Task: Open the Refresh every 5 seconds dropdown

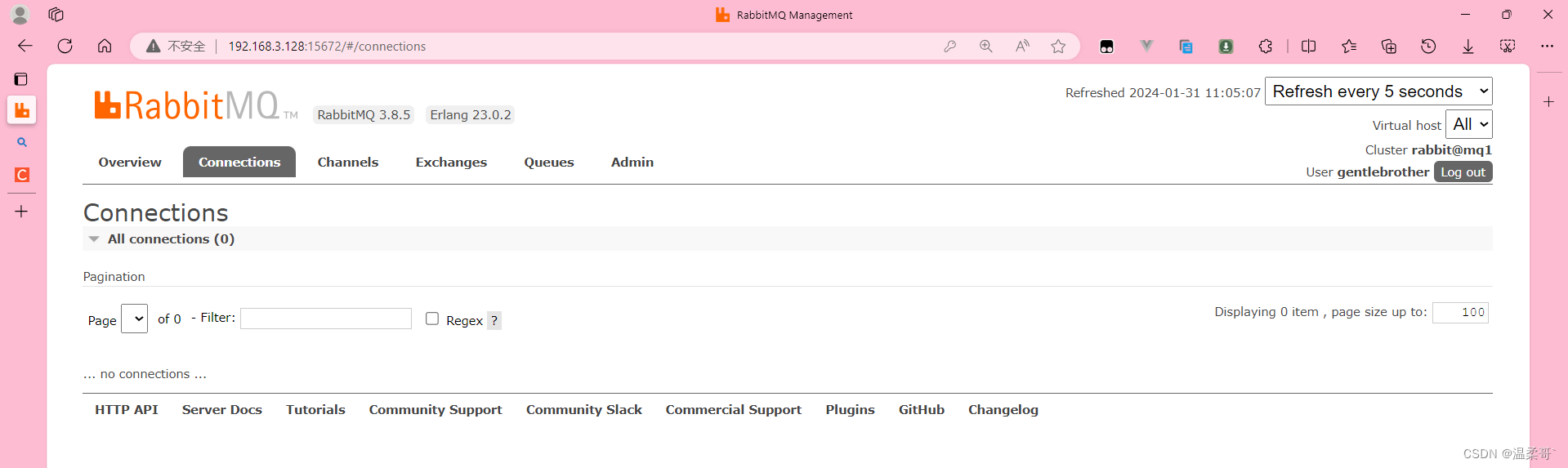Action: (x=1378, y=91)
